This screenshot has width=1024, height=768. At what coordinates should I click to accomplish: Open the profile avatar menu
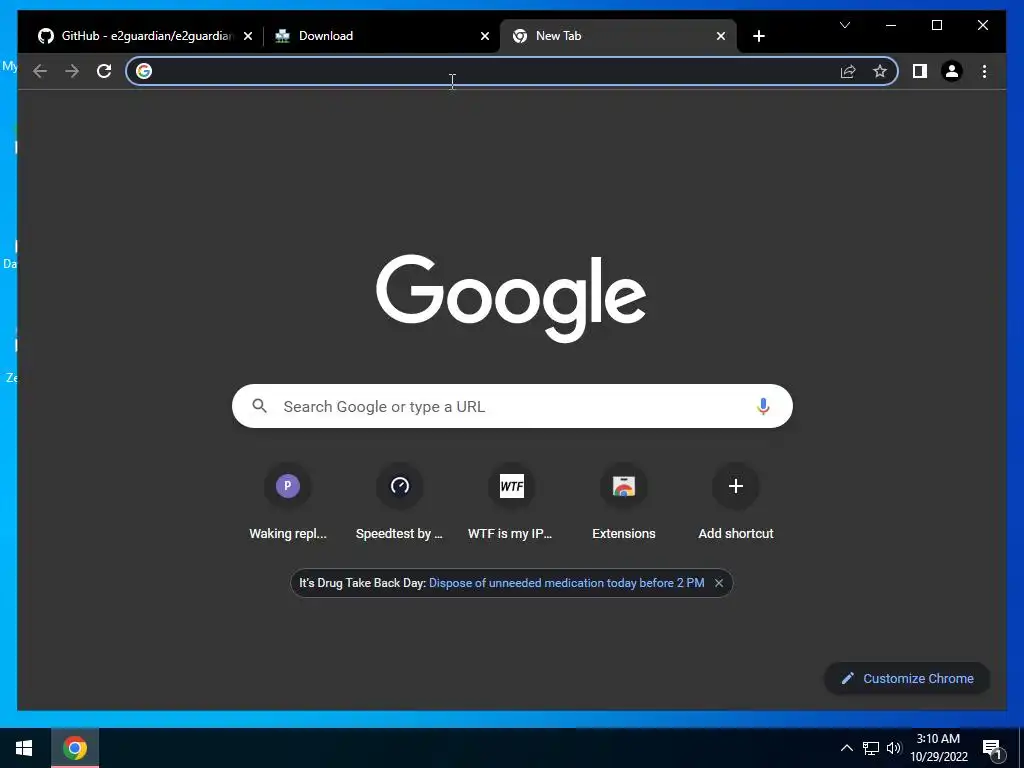952,71
